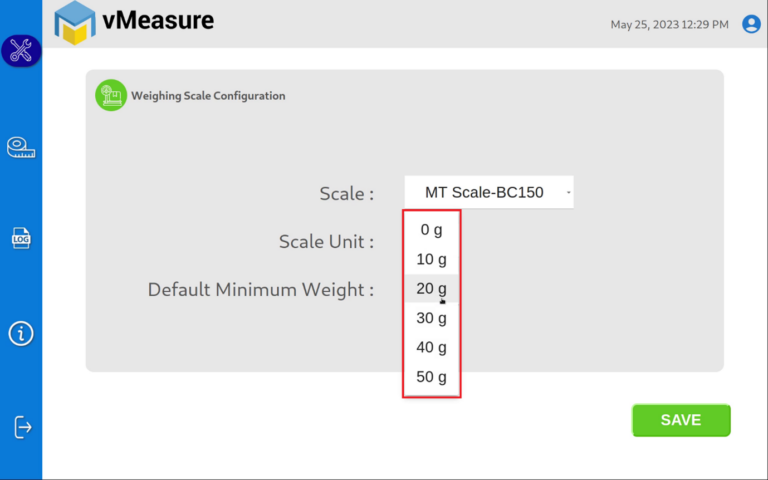The height and width of the screenshot is (480, 768).
Task: Select 30 g minimum weight
Action: (x=431, y=318)
